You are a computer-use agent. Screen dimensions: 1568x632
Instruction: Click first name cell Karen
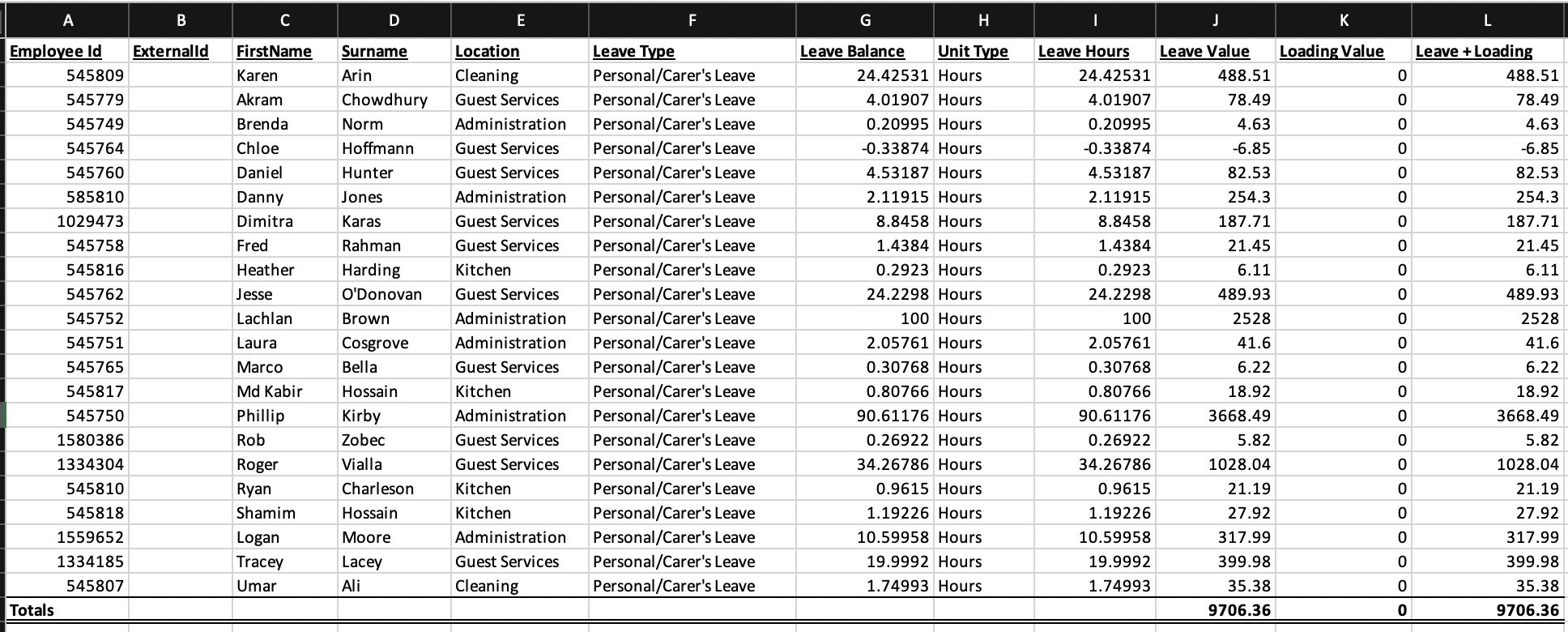pos(285,75)
